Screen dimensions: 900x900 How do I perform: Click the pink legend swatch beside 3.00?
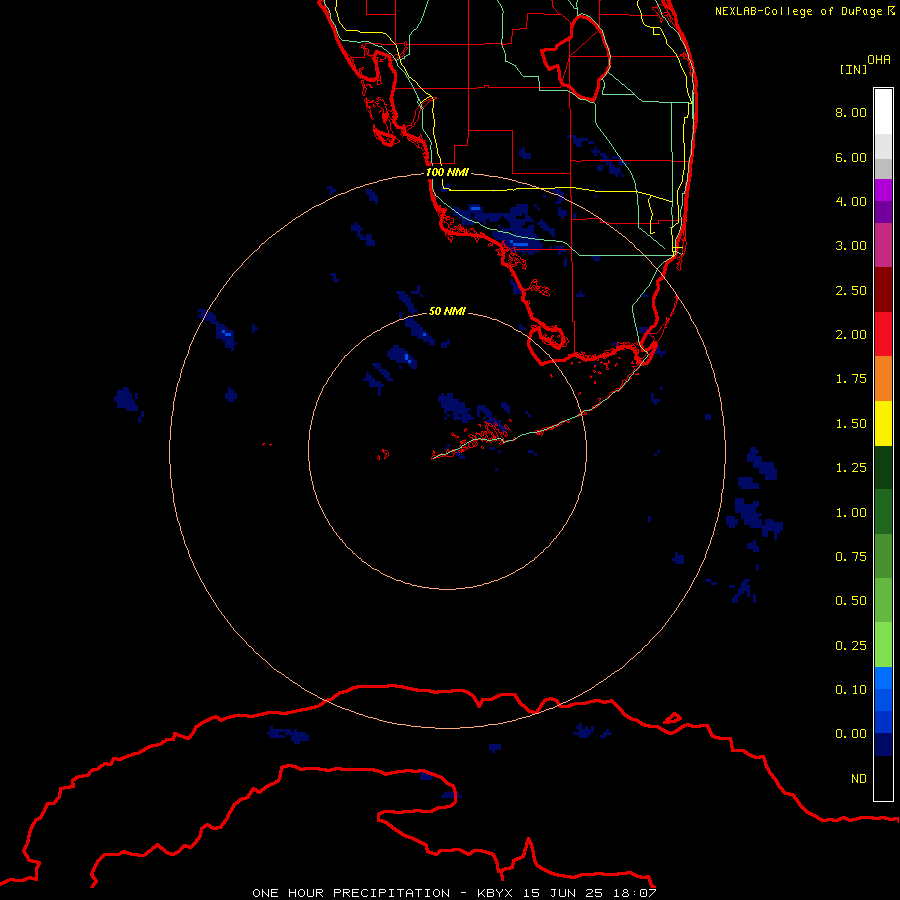click(x=883, y=246)
